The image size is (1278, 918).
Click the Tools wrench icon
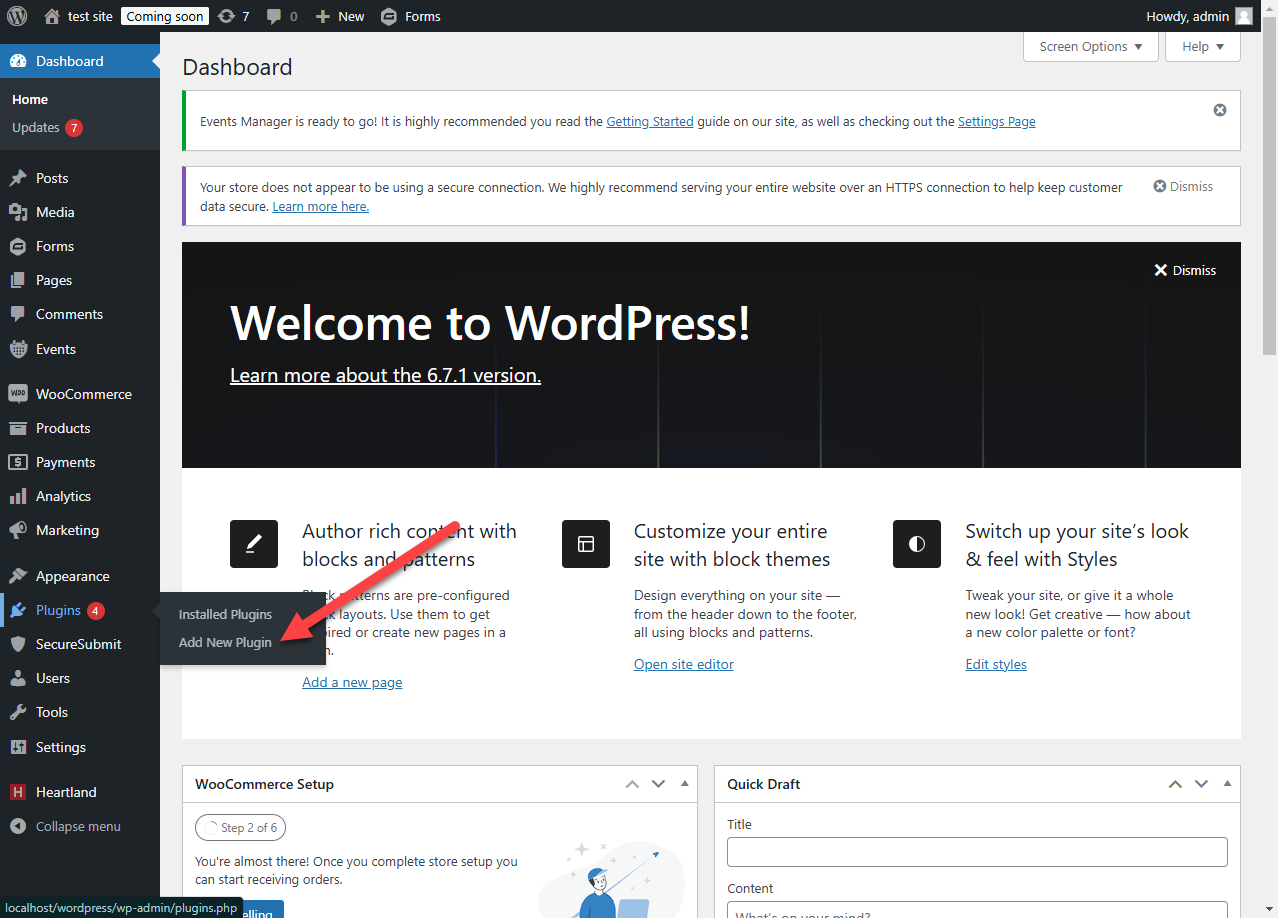(x=18, y=712)
